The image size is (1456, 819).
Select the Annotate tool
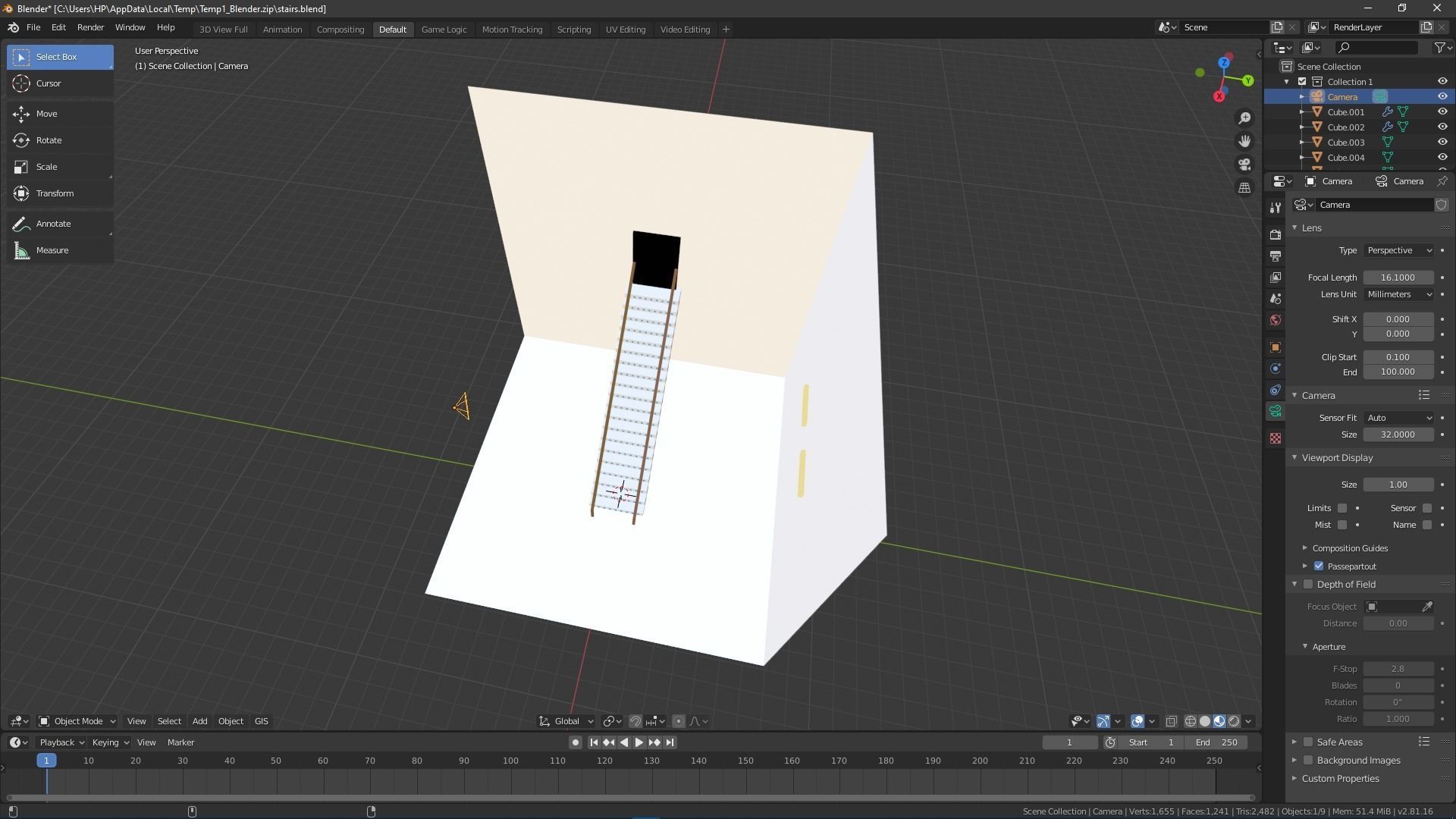point(53,224)
